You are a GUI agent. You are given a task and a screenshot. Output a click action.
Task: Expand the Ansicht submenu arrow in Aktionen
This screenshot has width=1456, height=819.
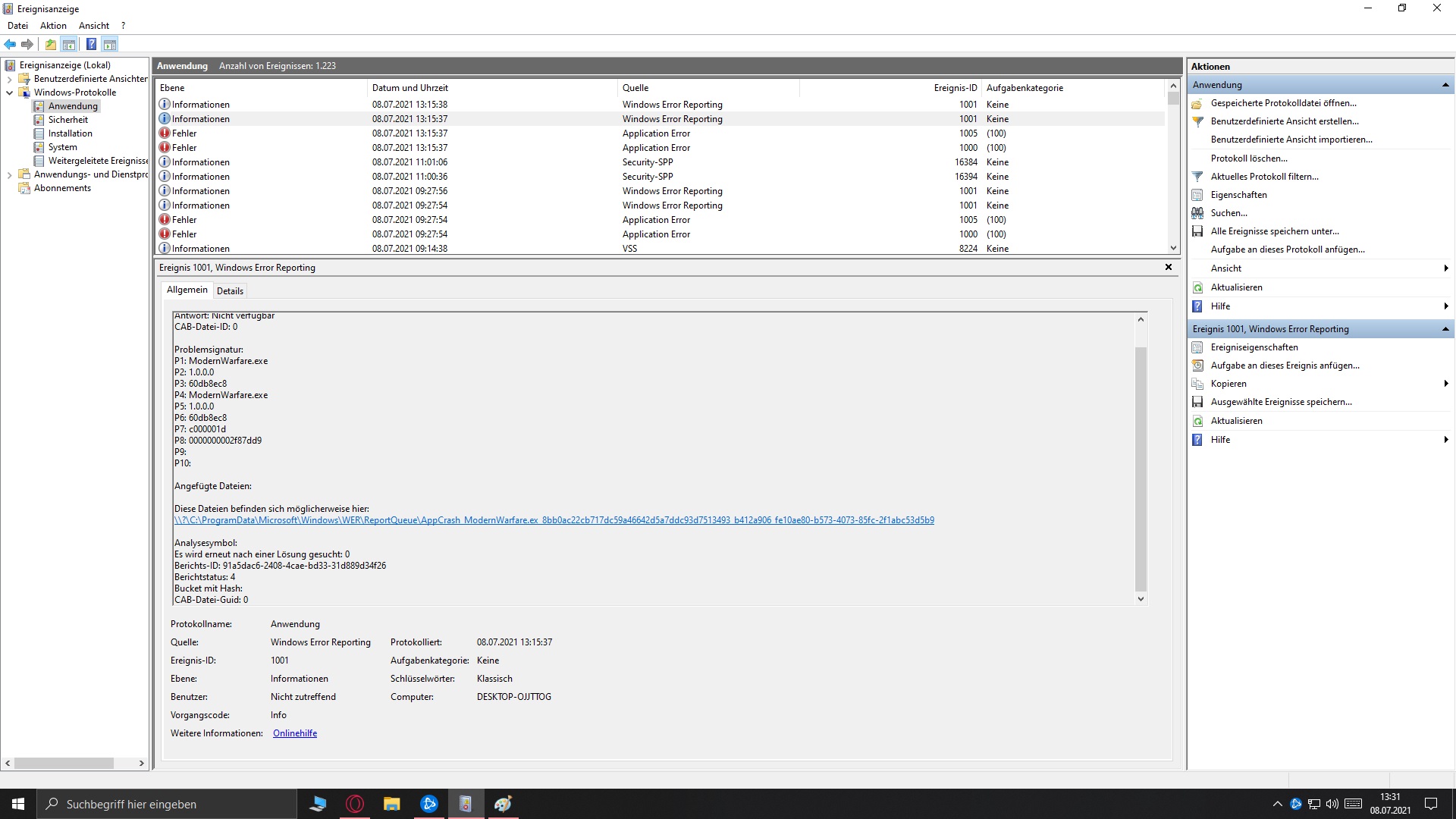[x=1445, y=268]
